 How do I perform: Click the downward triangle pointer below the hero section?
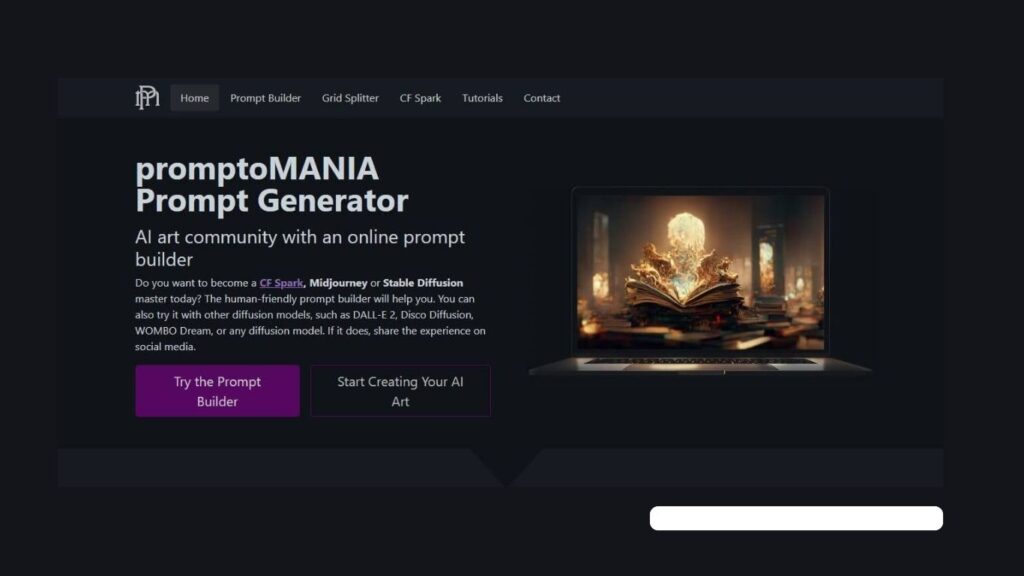pos(506,468)
